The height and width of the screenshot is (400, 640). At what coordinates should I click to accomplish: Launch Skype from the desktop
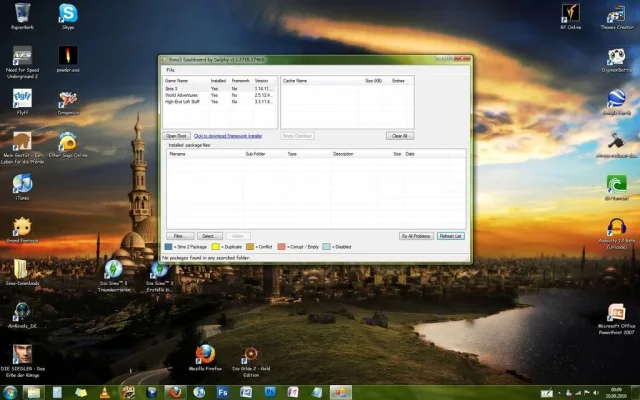coord(68,16)
